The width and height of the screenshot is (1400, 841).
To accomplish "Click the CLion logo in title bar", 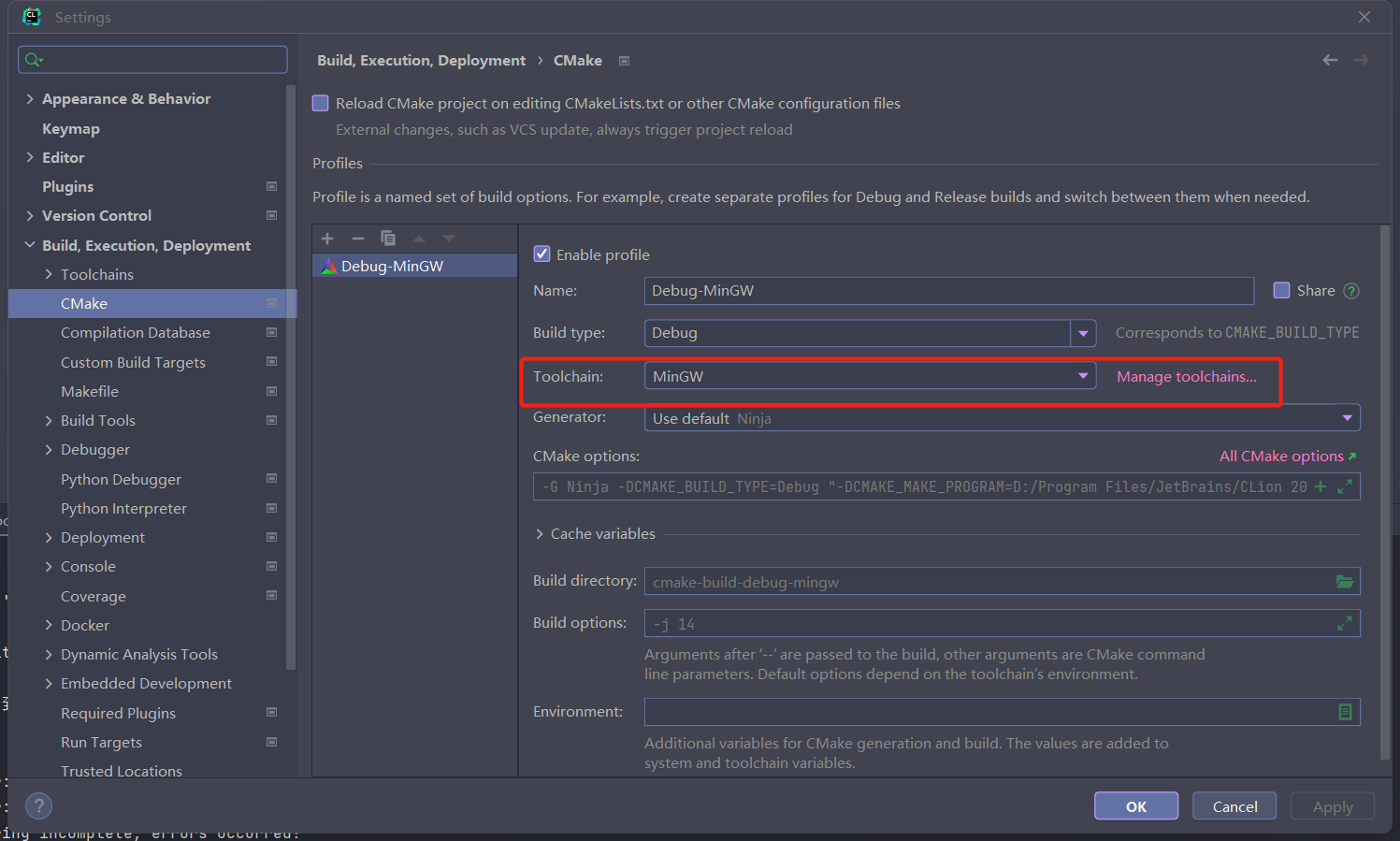I will (32, 17).
